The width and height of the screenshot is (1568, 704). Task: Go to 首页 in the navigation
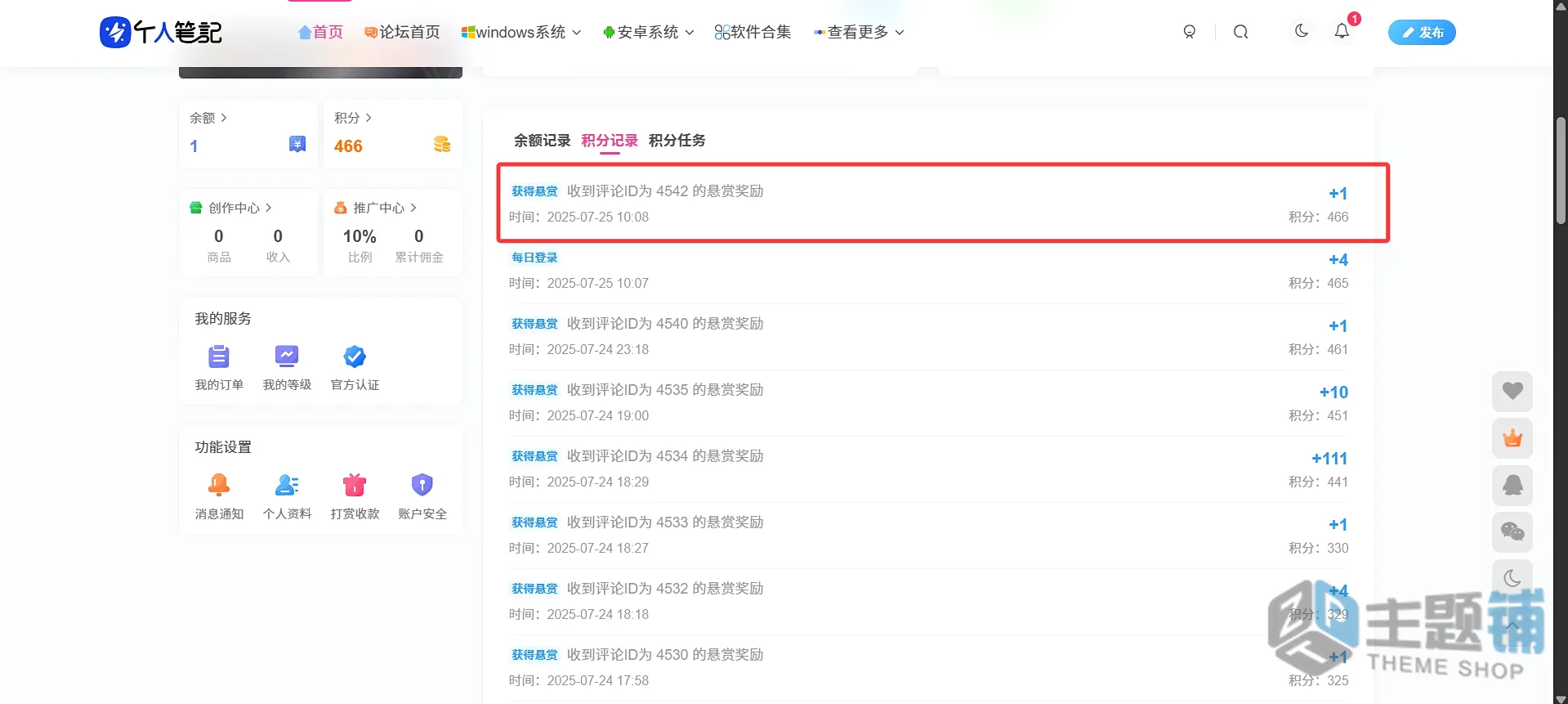pos(320,32)
